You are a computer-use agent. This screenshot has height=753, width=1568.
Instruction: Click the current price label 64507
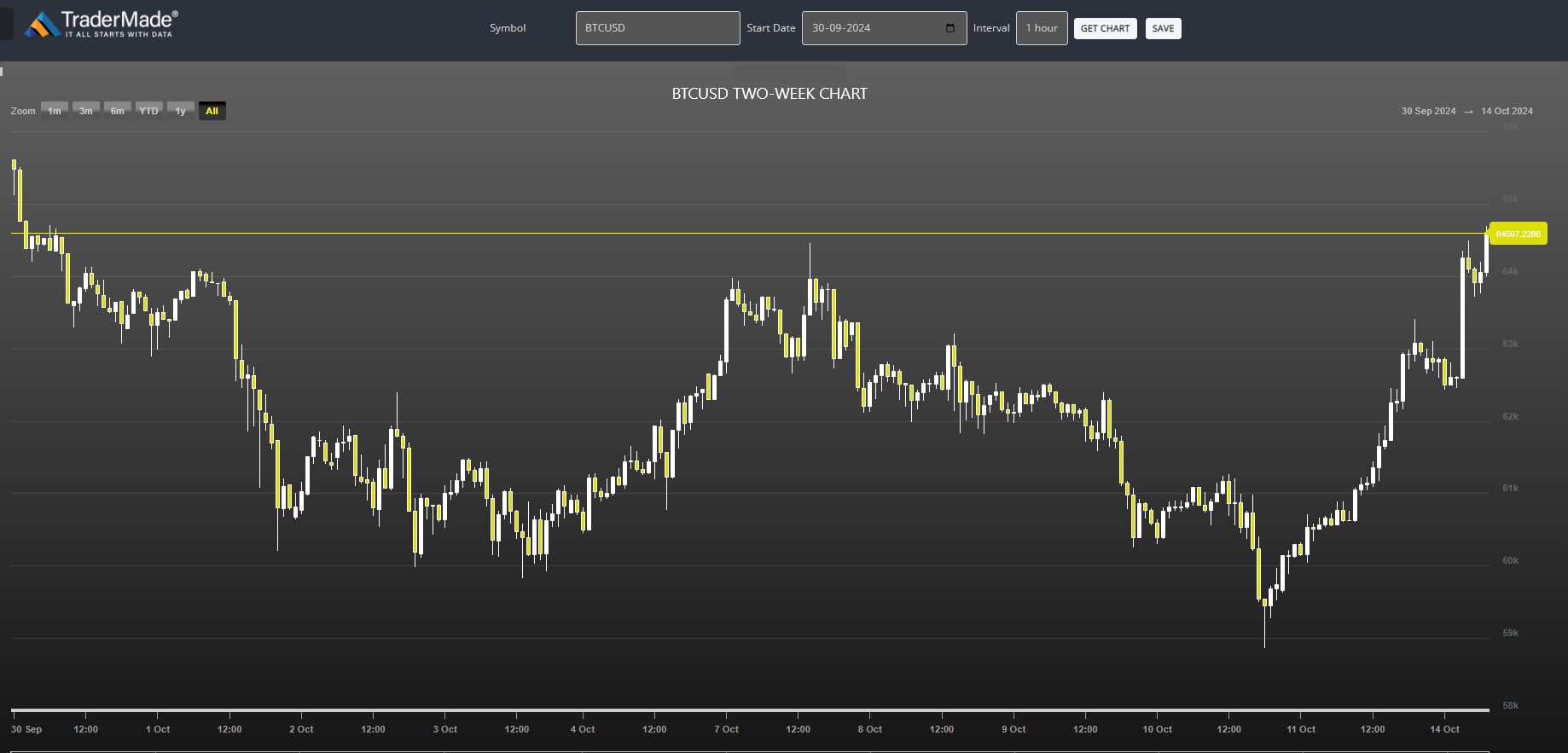click(1518, 234)
